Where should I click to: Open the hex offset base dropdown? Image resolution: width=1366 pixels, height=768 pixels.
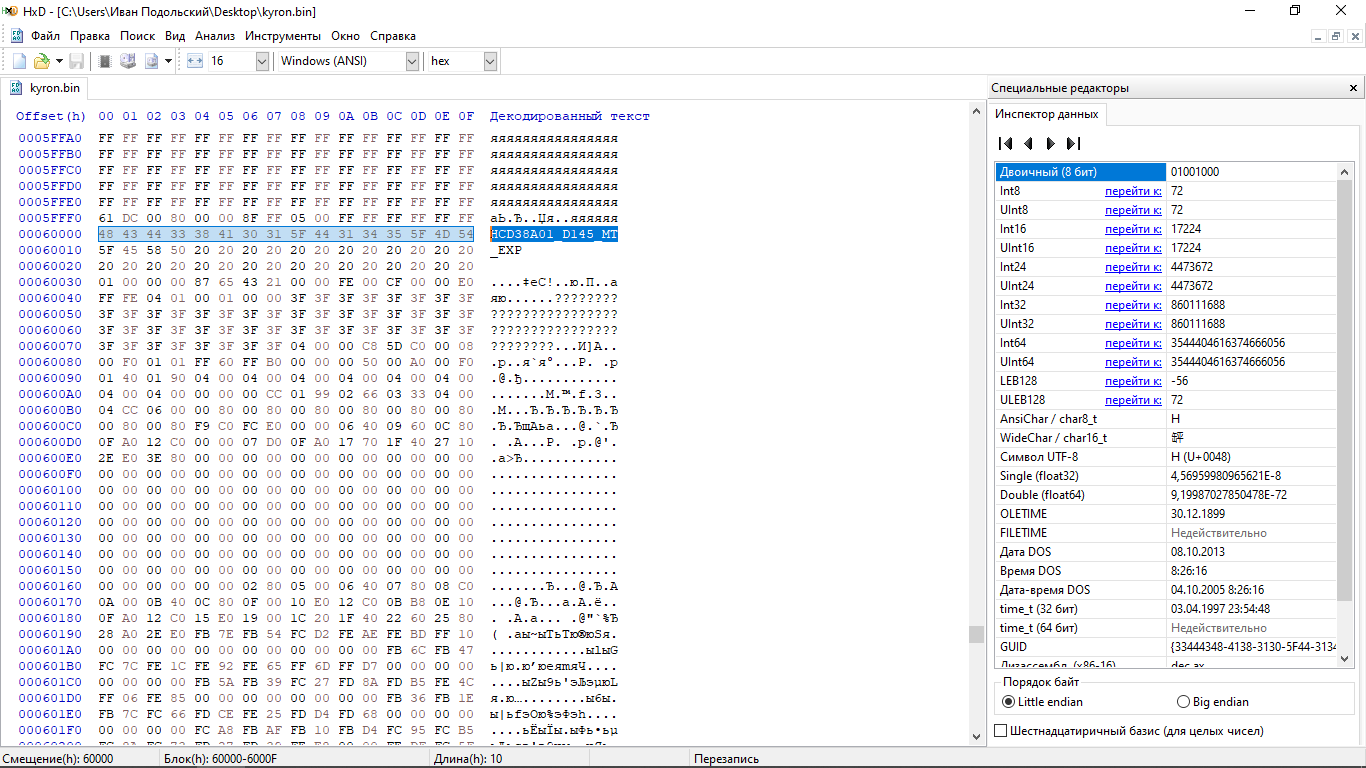(x=489, y=61)
